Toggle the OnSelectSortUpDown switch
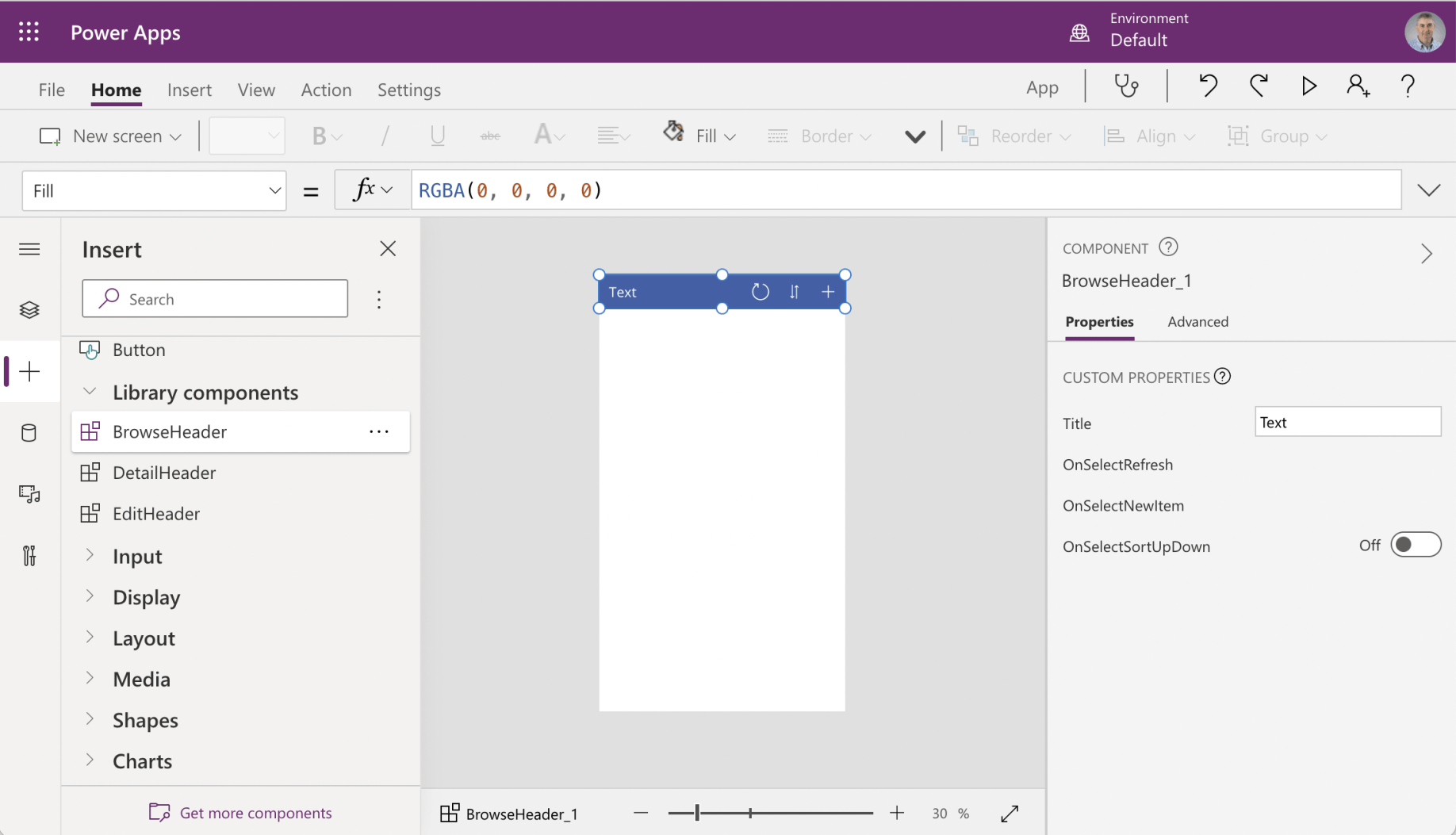 (x=1416, y=545)
